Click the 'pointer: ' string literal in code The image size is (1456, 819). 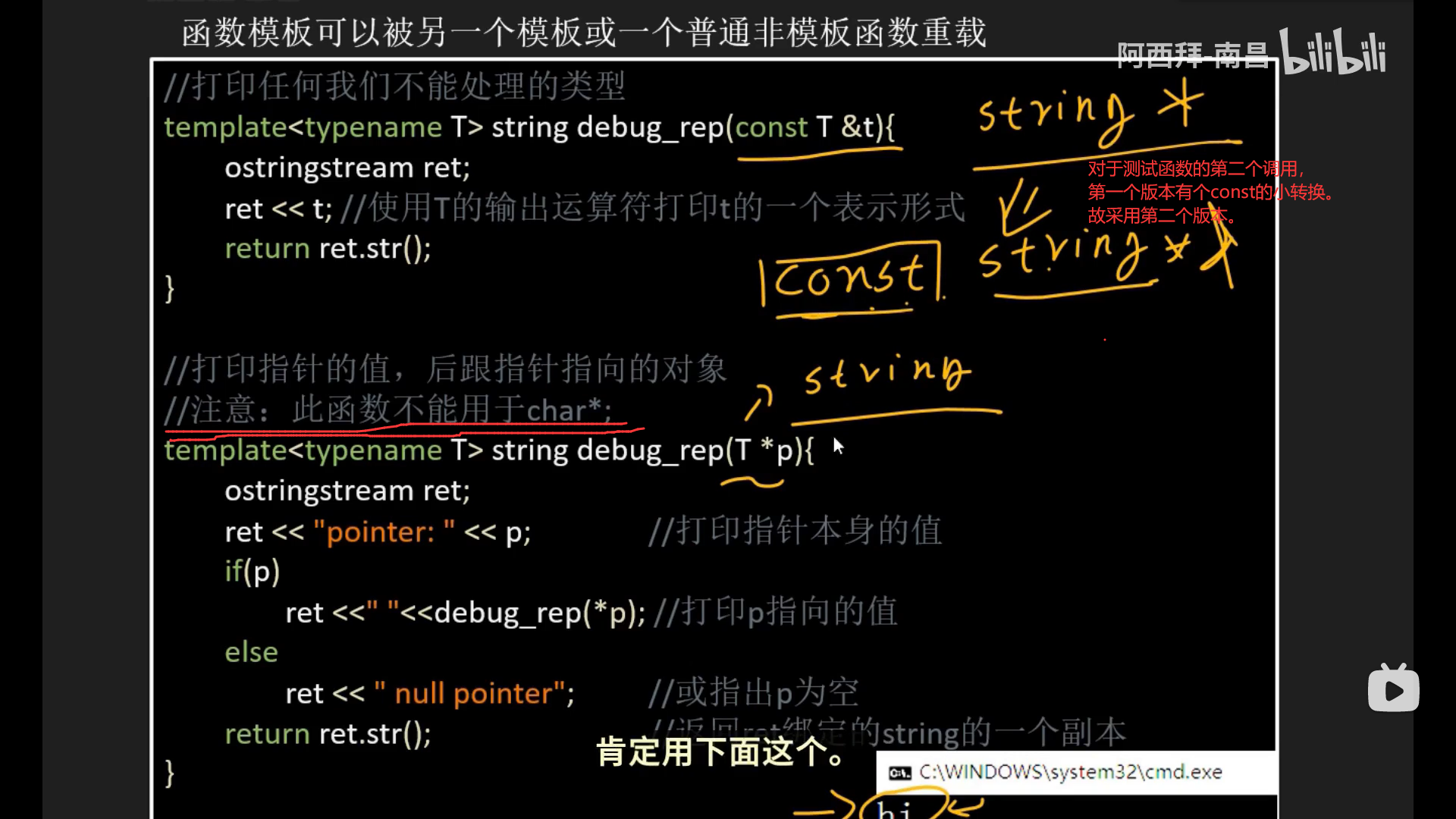click(384, 532)
